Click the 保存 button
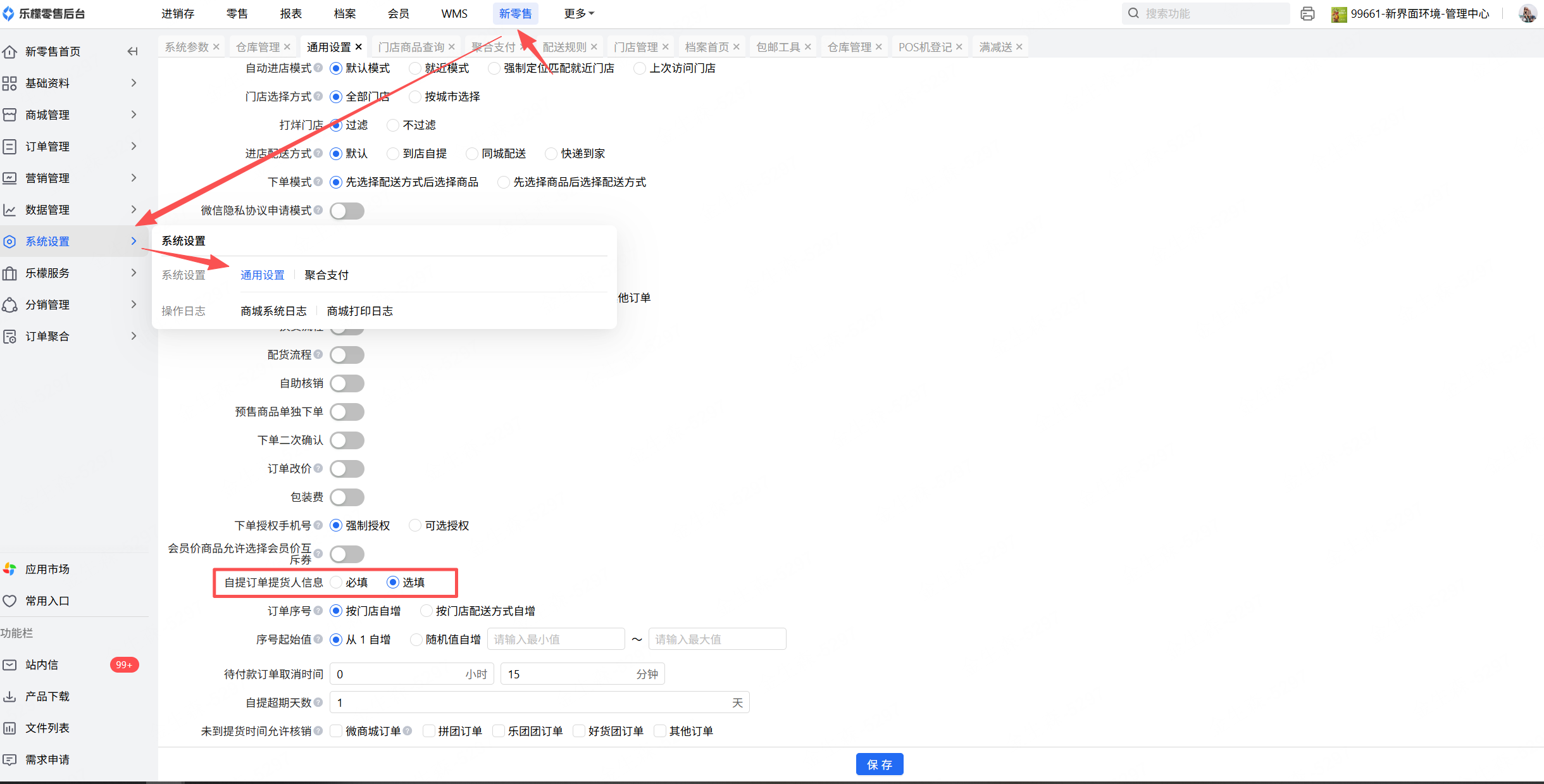This screenshot has width=1544, height=784. coord(879,764)
